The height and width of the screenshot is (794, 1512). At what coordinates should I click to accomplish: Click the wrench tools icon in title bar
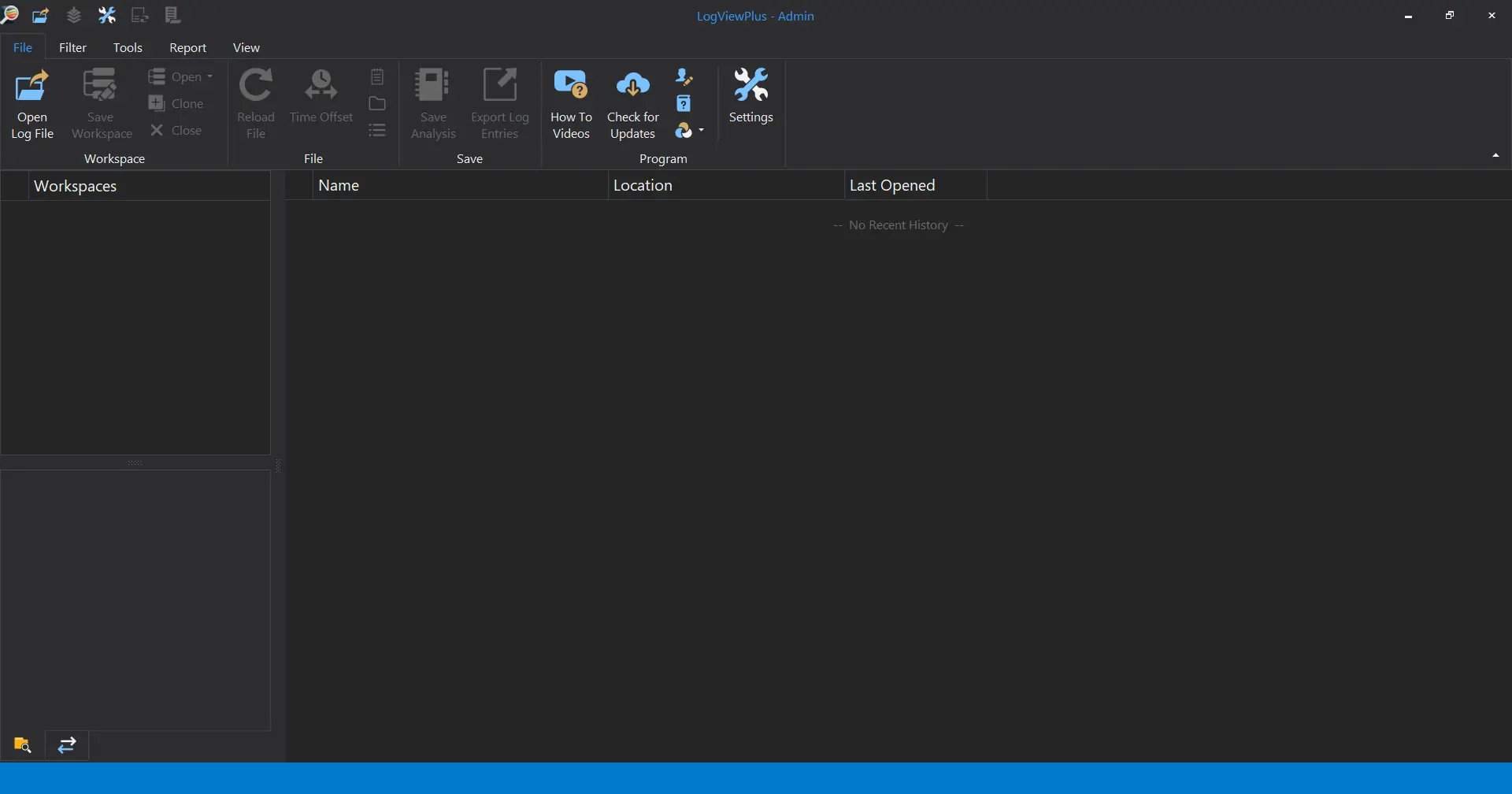[x=107, y=15]
